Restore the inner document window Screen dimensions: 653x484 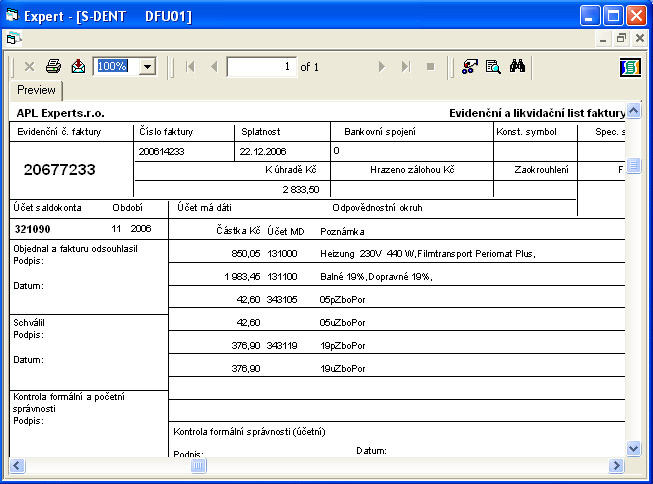tap(621, 38)
